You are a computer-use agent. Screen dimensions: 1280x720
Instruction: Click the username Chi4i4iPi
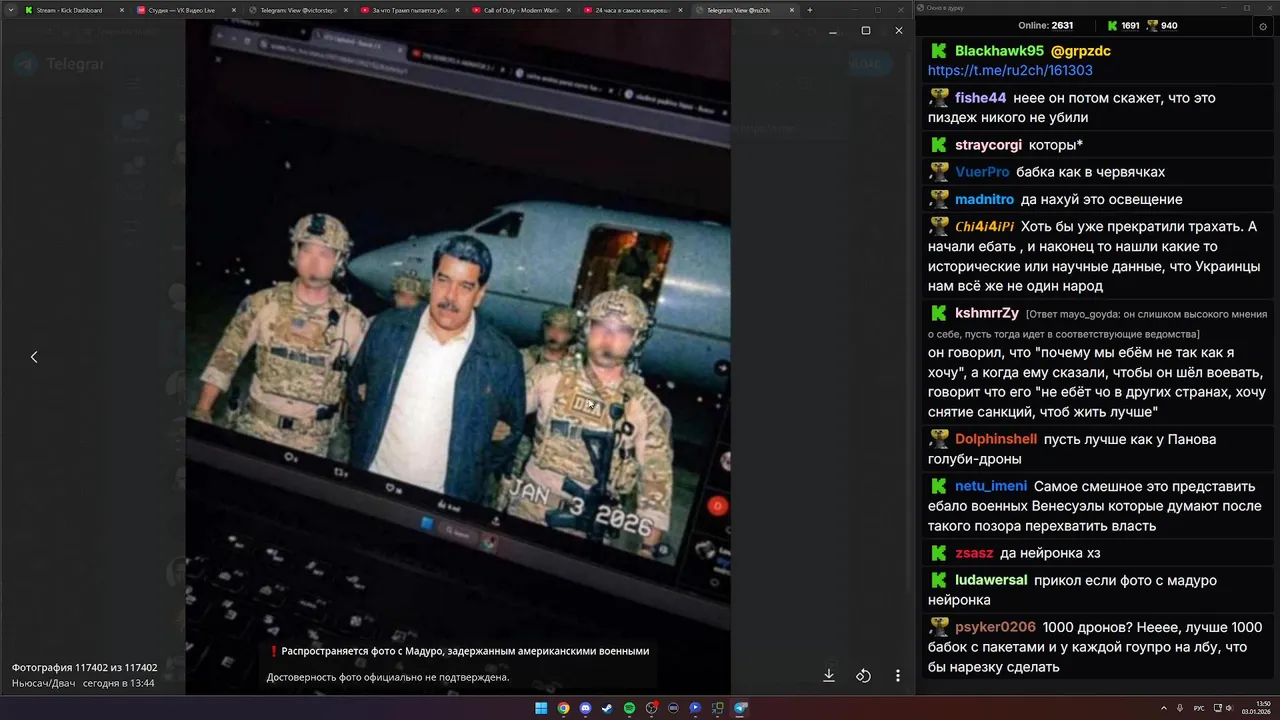tap(984, 226)
